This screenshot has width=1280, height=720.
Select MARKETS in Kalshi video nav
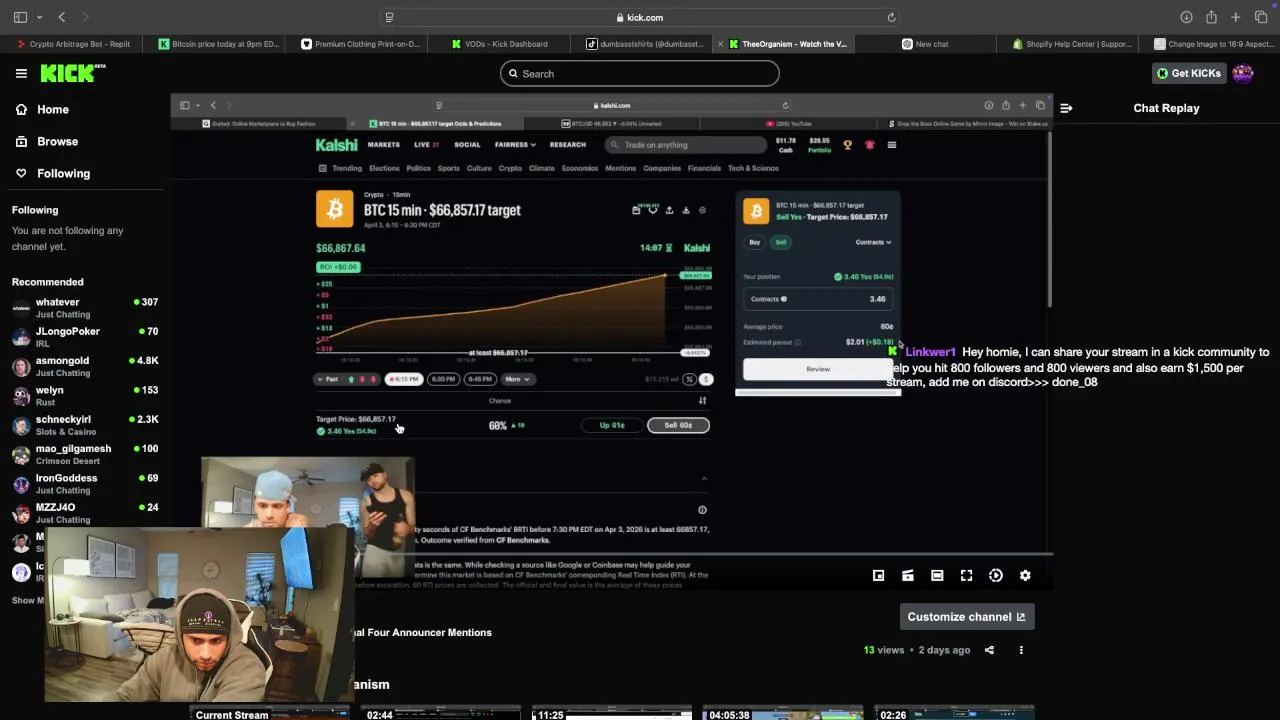click(383, 145)
